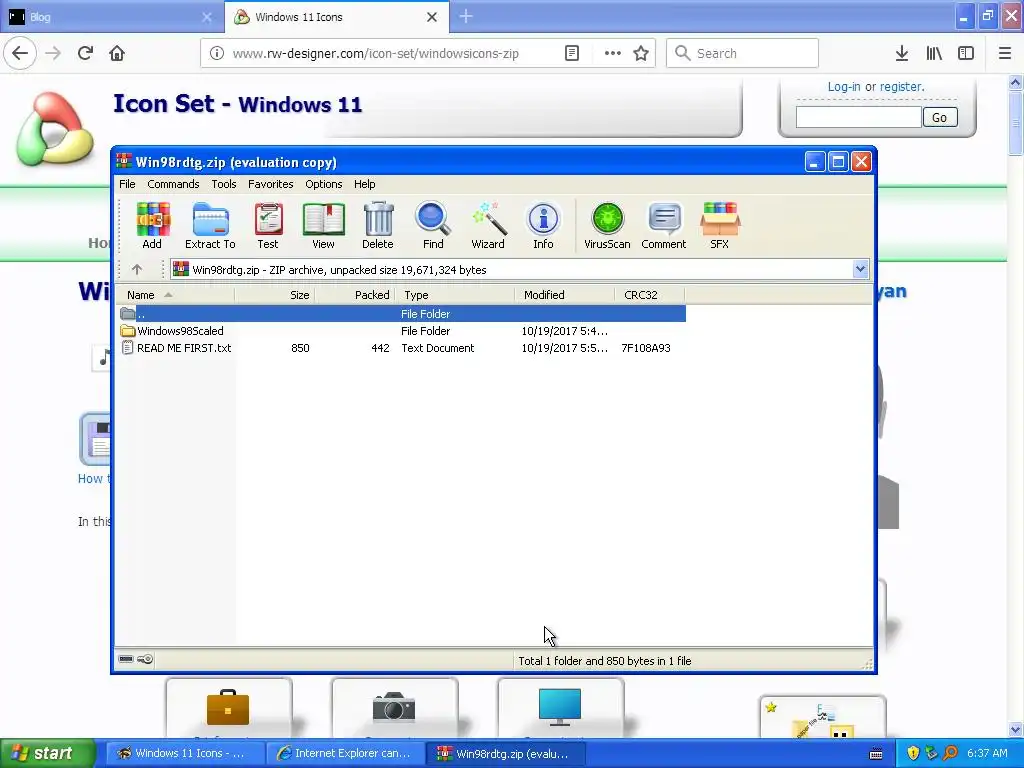Show archive Info
Viewport: 1024px width, 768px height.
click(x=543, y=225)
